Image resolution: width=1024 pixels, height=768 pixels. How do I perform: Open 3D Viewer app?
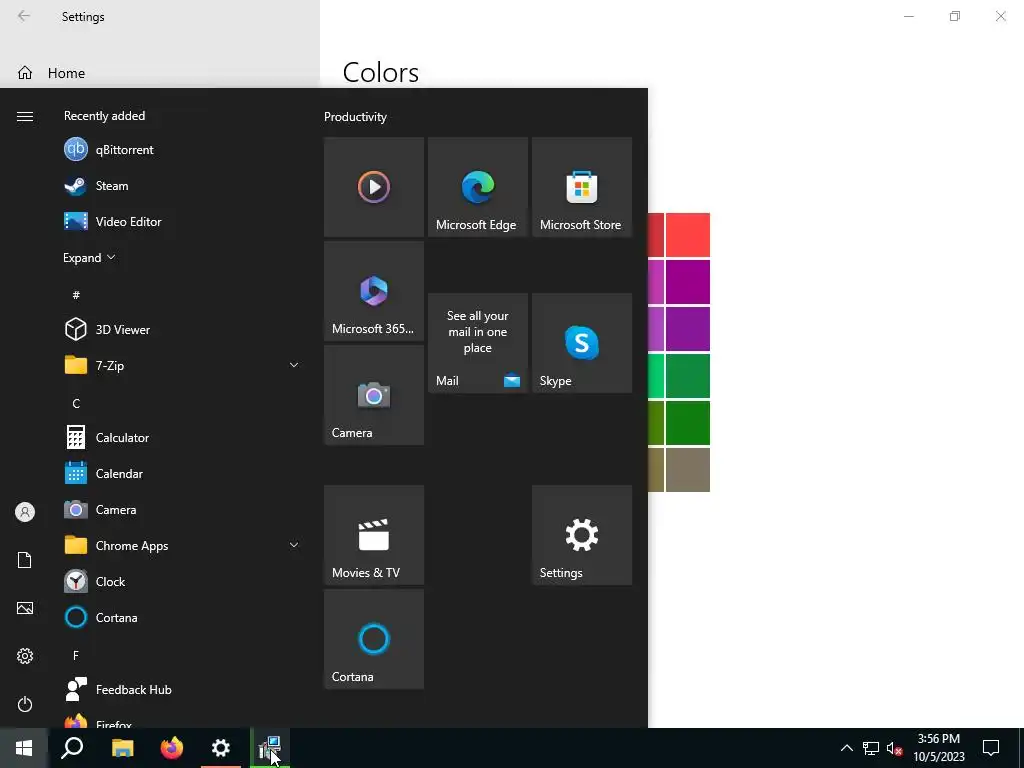point(182,330)
